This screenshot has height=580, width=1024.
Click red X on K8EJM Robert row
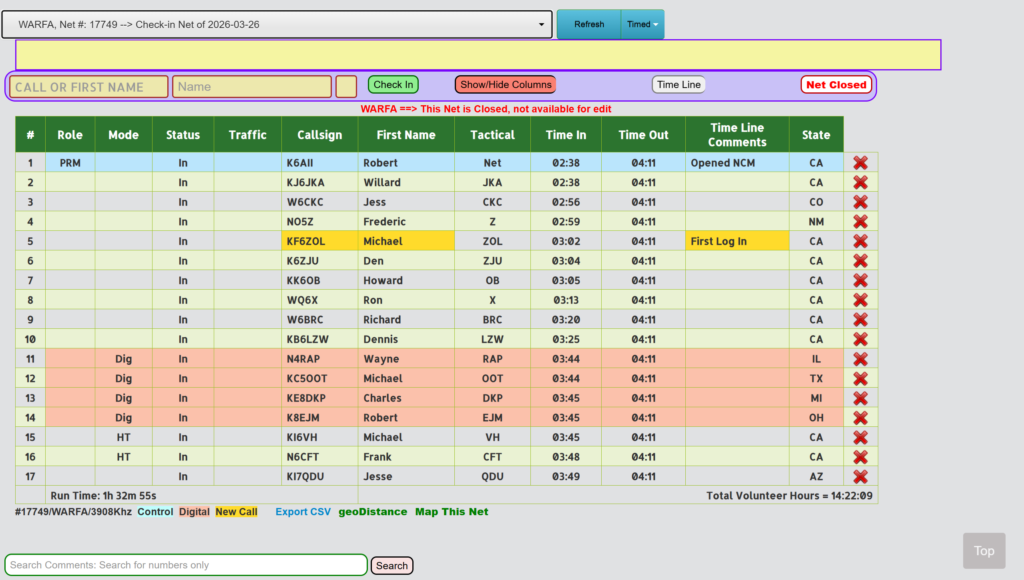click(860, 418)
